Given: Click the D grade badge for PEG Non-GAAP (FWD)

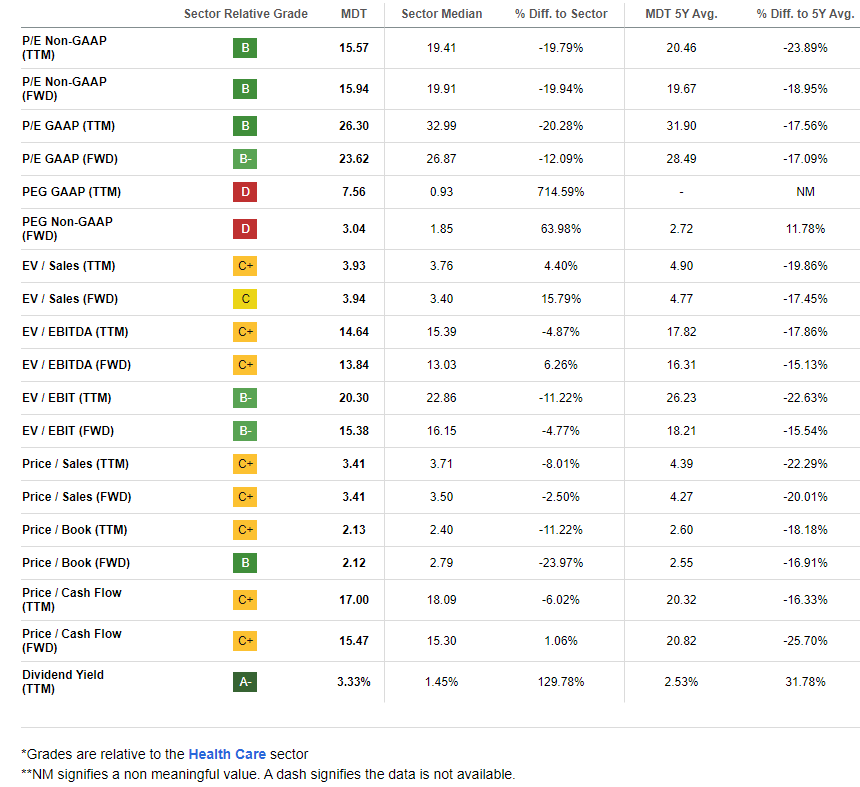Looking at the screenshot, I should coord(245,229).
